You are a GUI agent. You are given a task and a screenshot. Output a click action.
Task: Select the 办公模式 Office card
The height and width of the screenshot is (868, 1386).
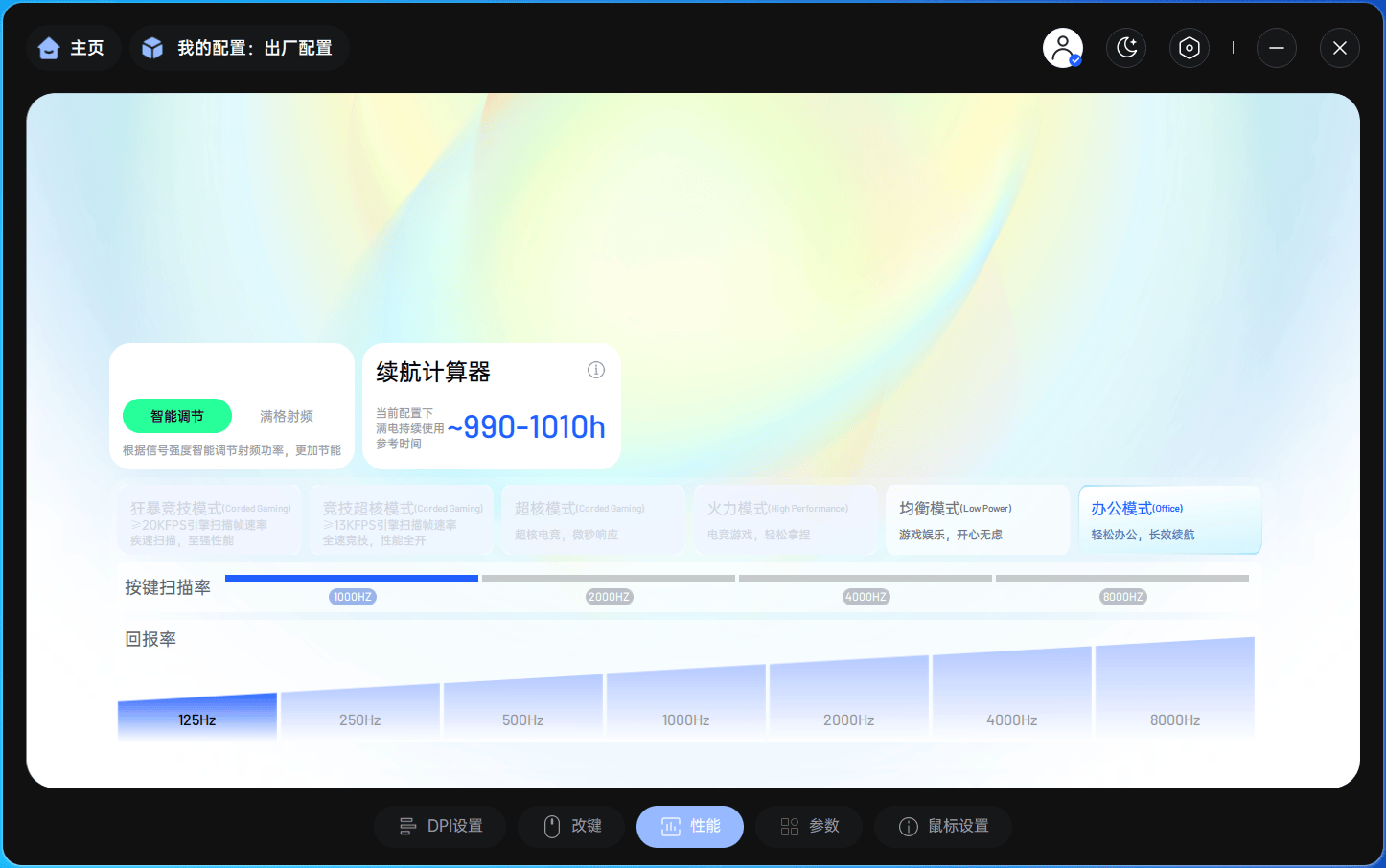pyautogui.click(x=1168, y=519)
